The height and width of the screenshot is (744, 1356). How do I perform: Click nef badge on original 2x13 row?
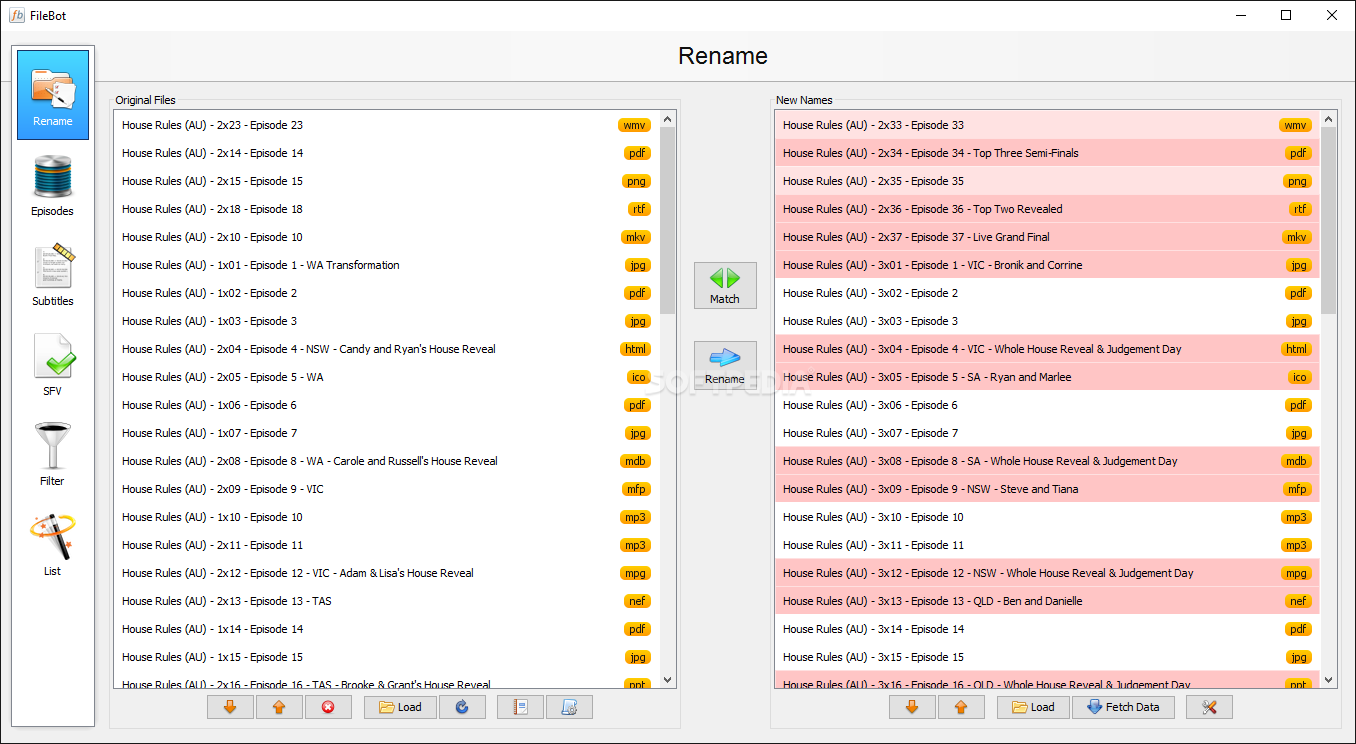(x=638, y=601)
